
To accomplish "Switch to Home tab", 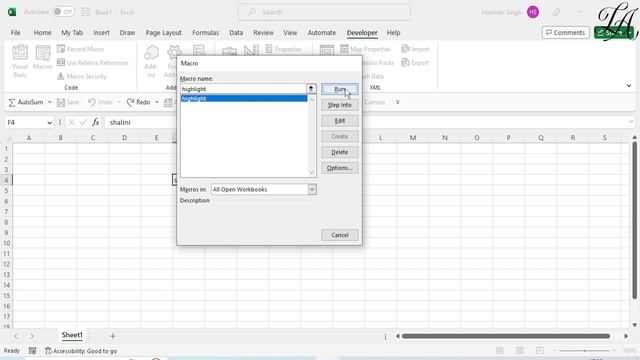I will 42,33.
